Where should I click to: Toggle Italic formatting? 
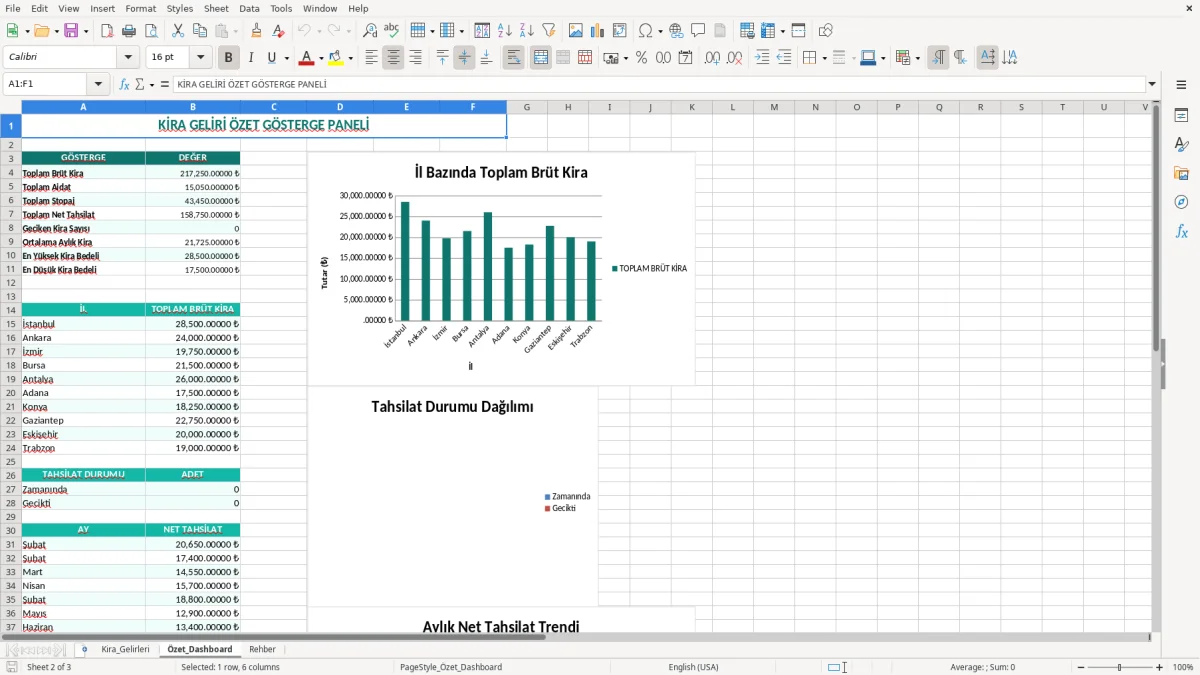click(251, 58)
